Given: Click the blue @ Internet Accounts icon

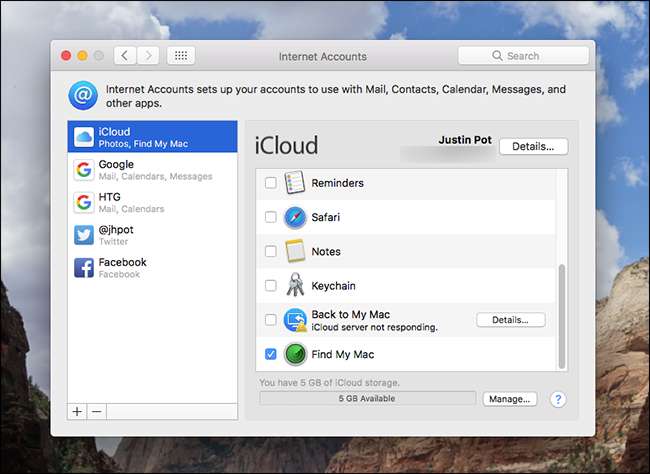Looking at the screenshot, I should pos(83,95).
